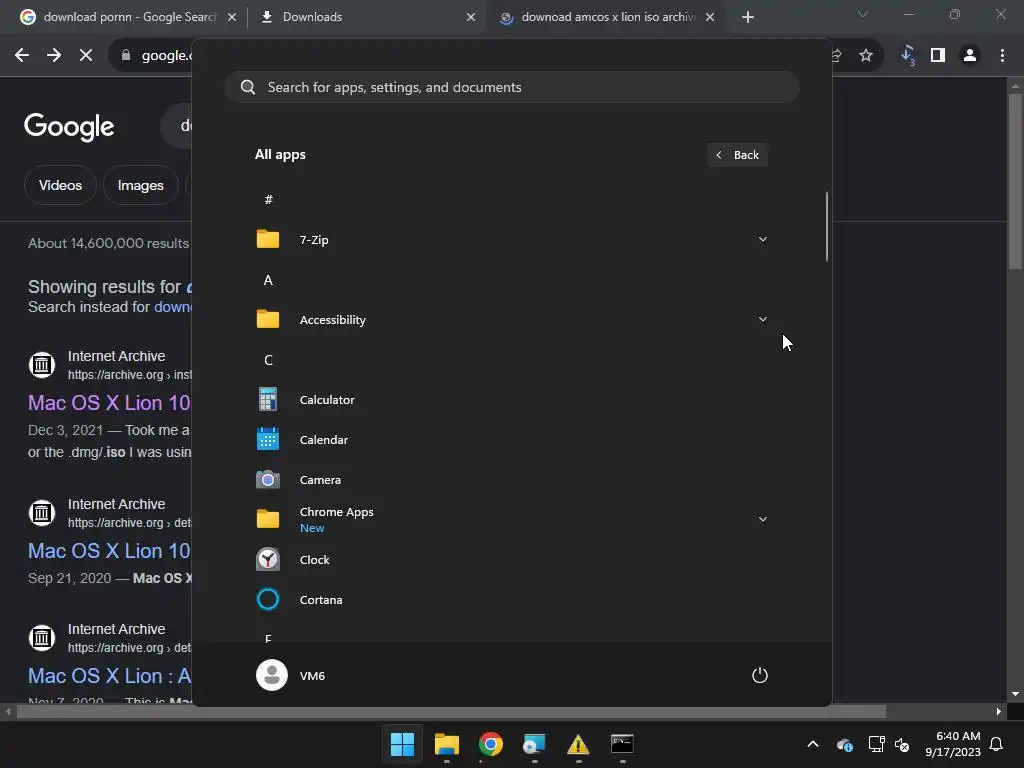The image size is (1024, 768).
Task: Go back in Chrome browser history
Action: (22, 56)
